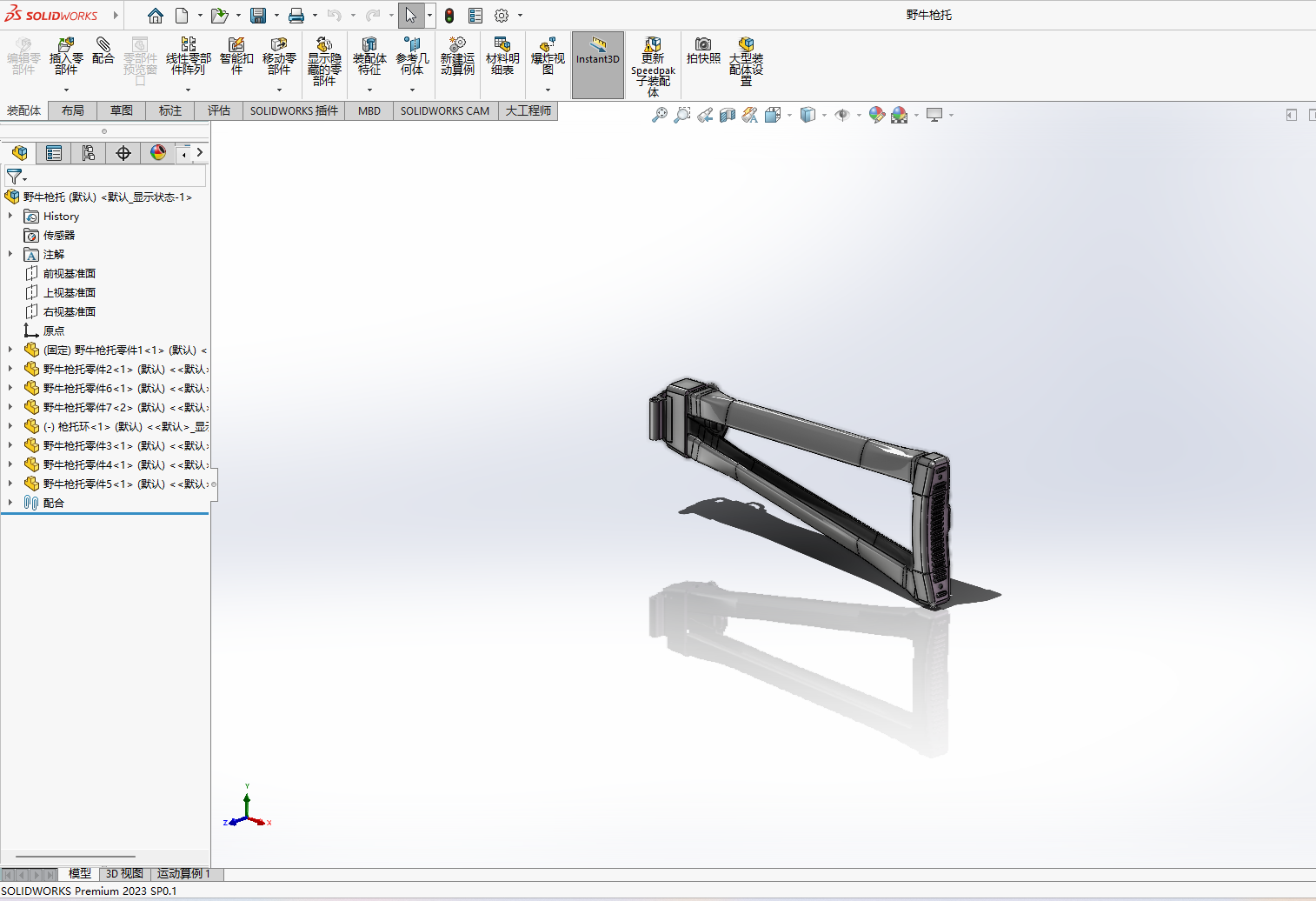Click the Previous View icon
This screenshot has width=1316, height=901.
(705, 115)
